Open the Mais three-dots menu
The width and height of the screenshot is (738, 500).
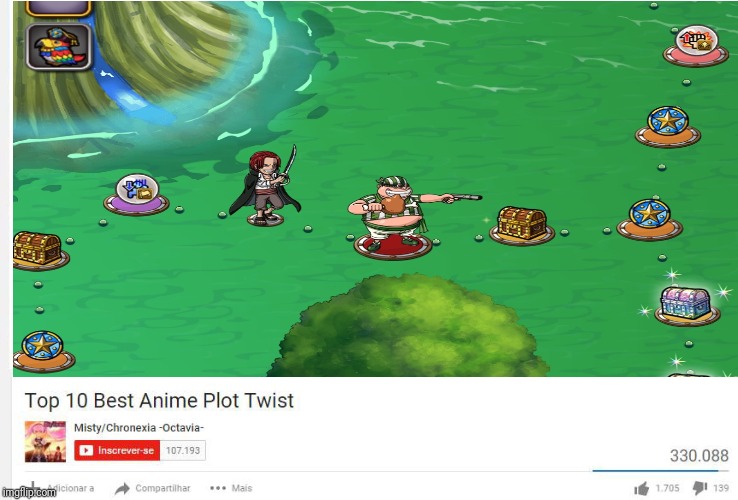pyautogui.click(x=217, y=488)
